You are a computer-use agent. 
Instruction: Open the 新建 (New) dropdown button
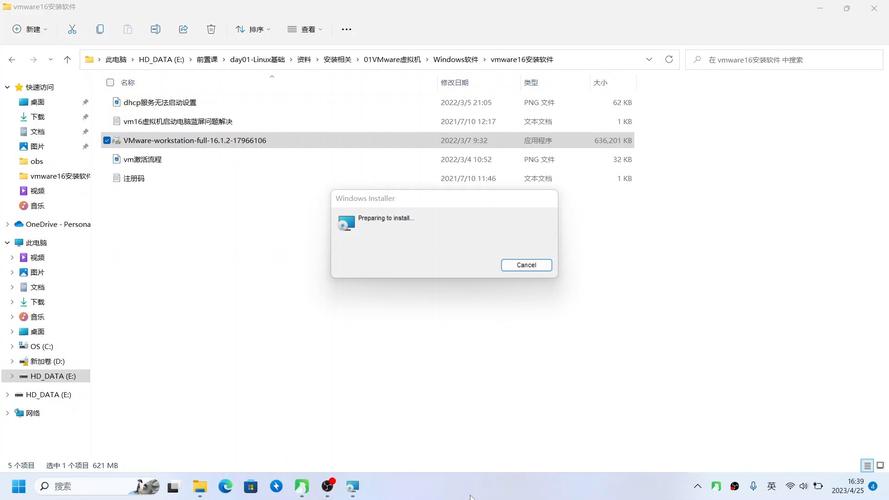30,29
